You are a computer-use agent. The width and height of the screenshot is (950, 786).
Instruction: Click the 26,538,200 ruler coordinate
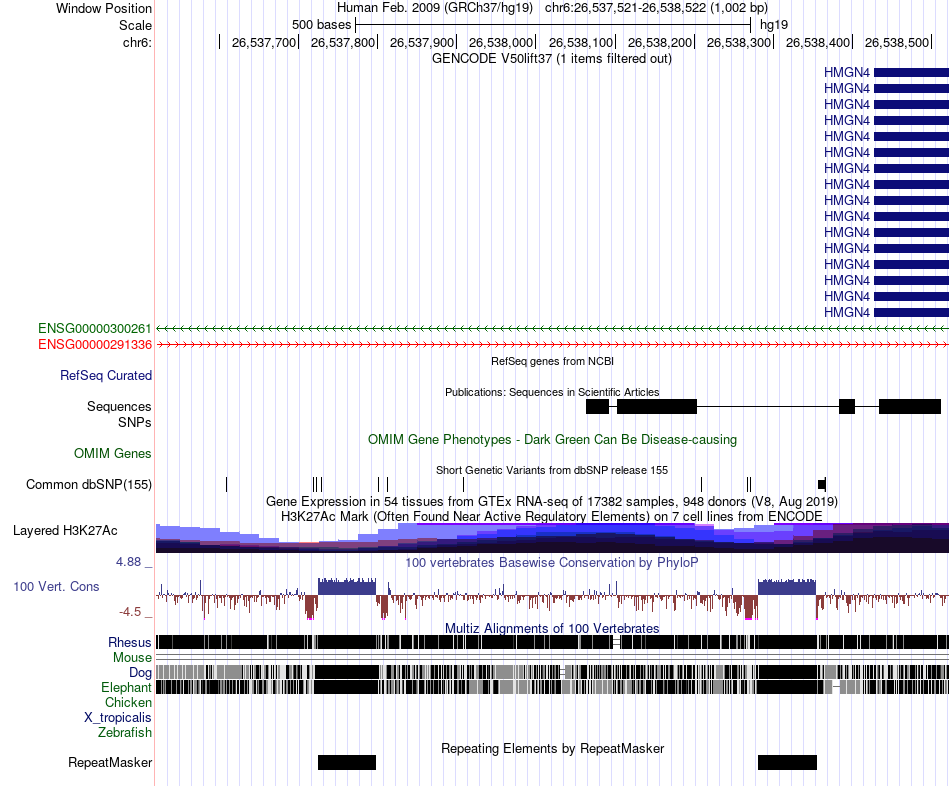tap(659, 42)
